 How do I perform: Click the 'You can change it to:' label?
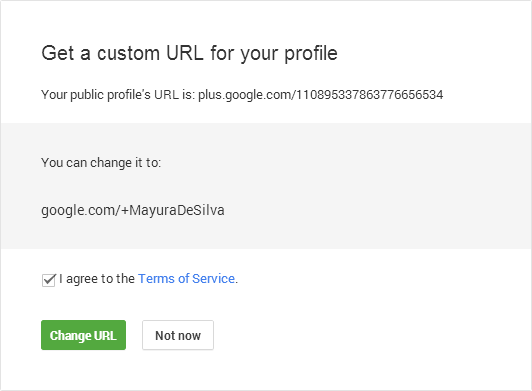(101, 163)
